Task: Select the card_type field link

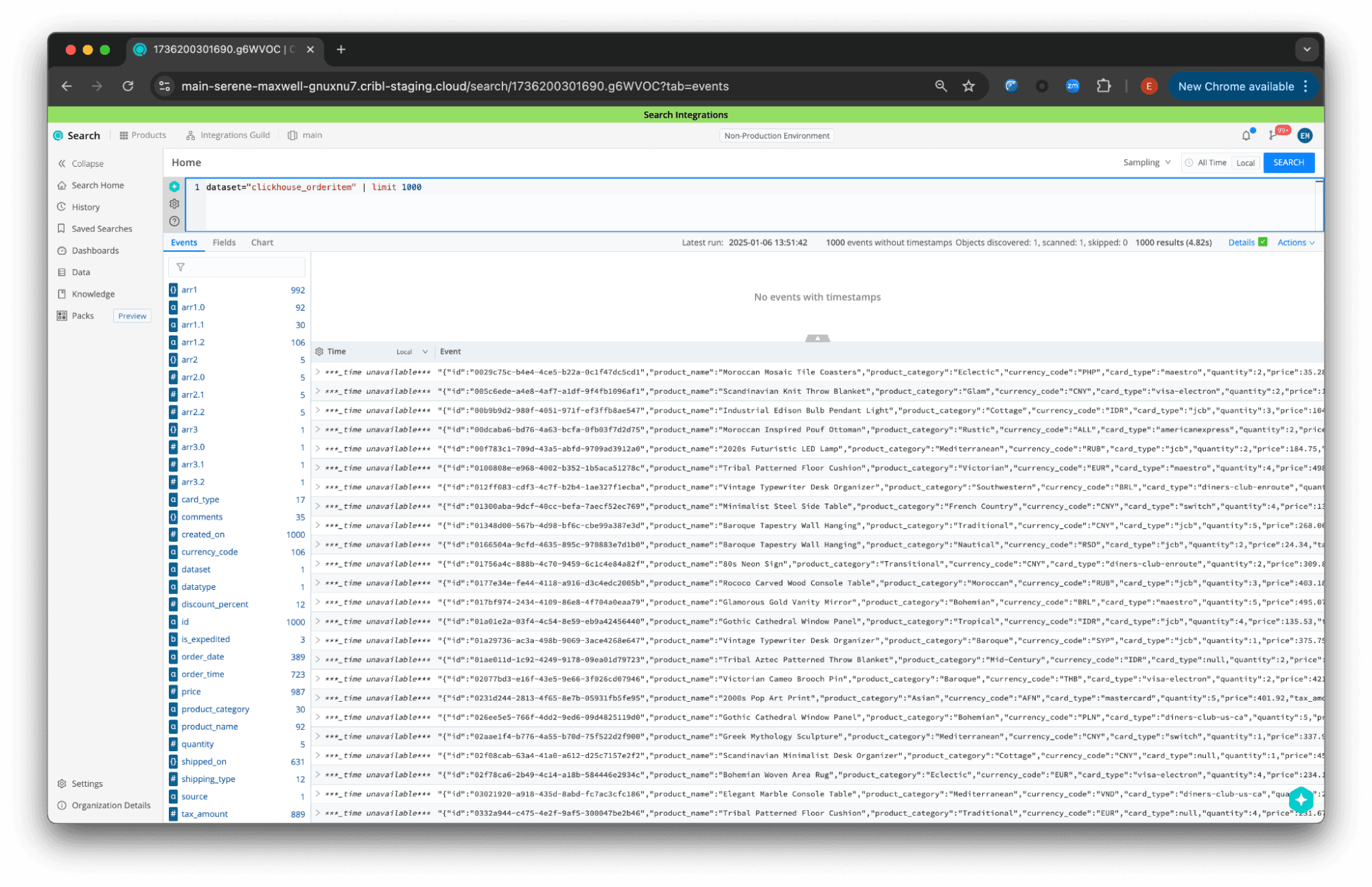Action: click(x=200, y=499)
